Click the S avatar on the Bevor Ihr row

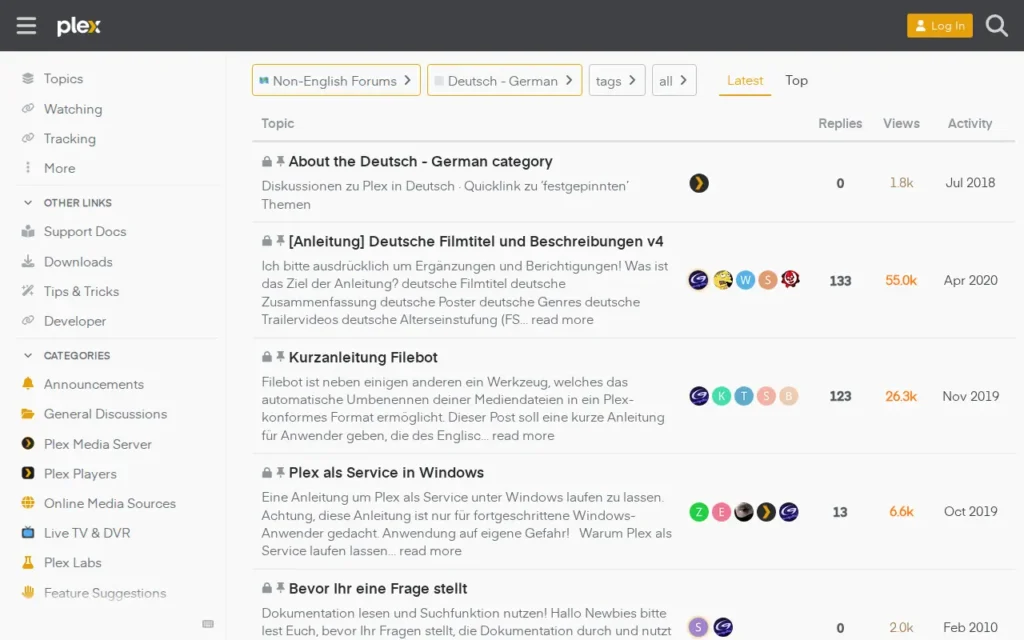pyautogui.click(x=698, y=628)
